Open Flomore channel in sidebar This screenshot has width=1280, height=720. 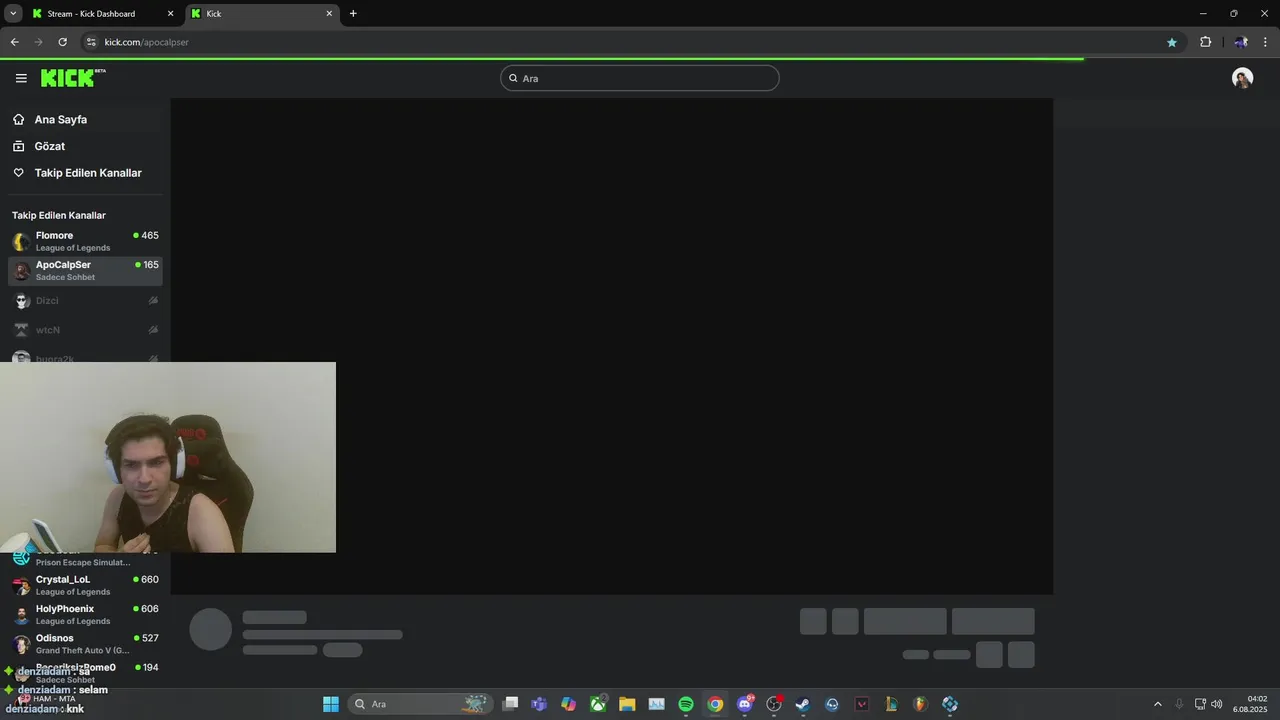tap(85, 241)
